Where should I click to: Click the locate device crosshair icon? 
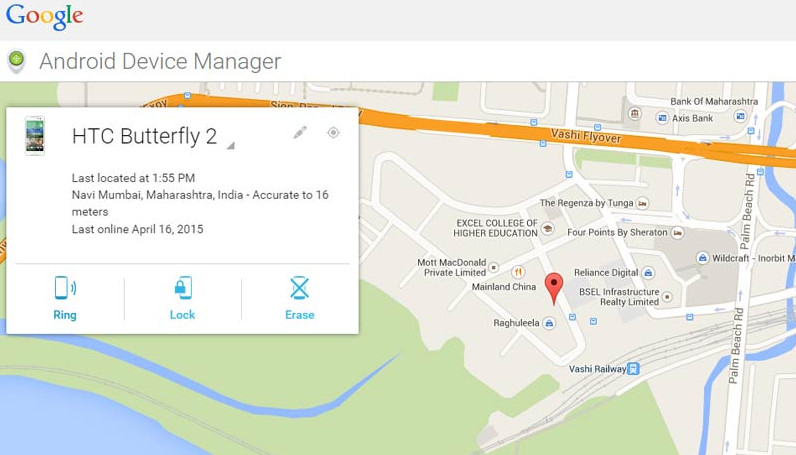coord(333,133)
